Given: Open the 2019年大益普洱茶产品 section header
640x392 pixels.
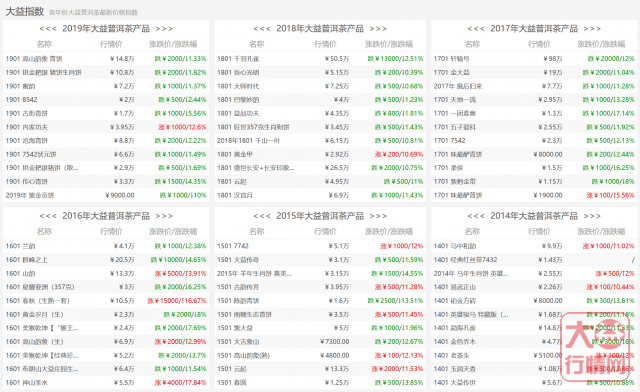Looking at the screenshot, I should [106, 29].
